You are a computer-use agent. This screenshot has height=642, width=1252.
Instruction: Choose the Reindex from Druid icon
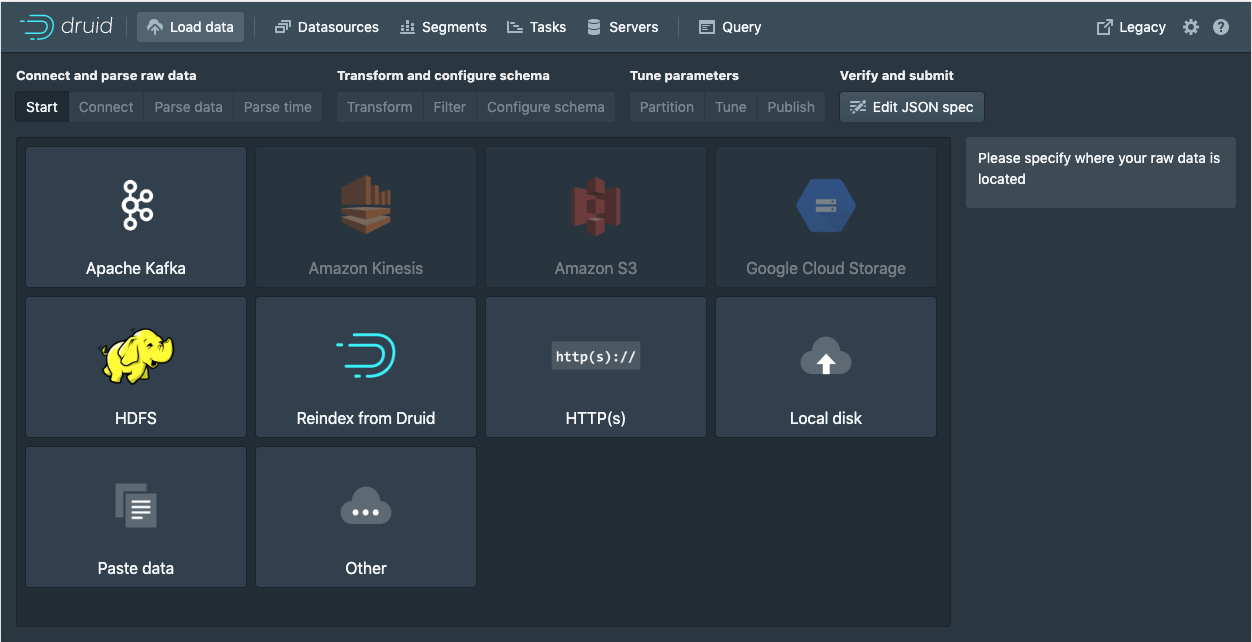tap(366, 355)
